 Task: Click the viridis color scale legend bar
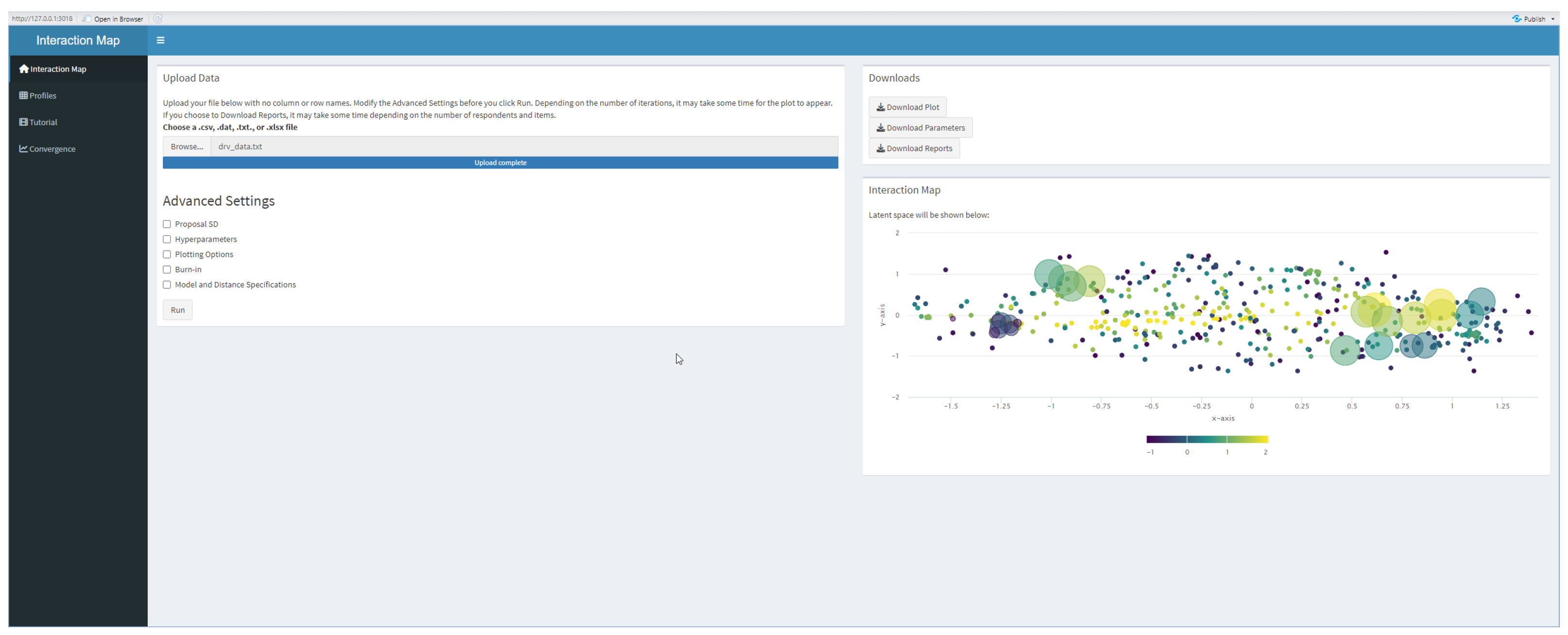1207,439
